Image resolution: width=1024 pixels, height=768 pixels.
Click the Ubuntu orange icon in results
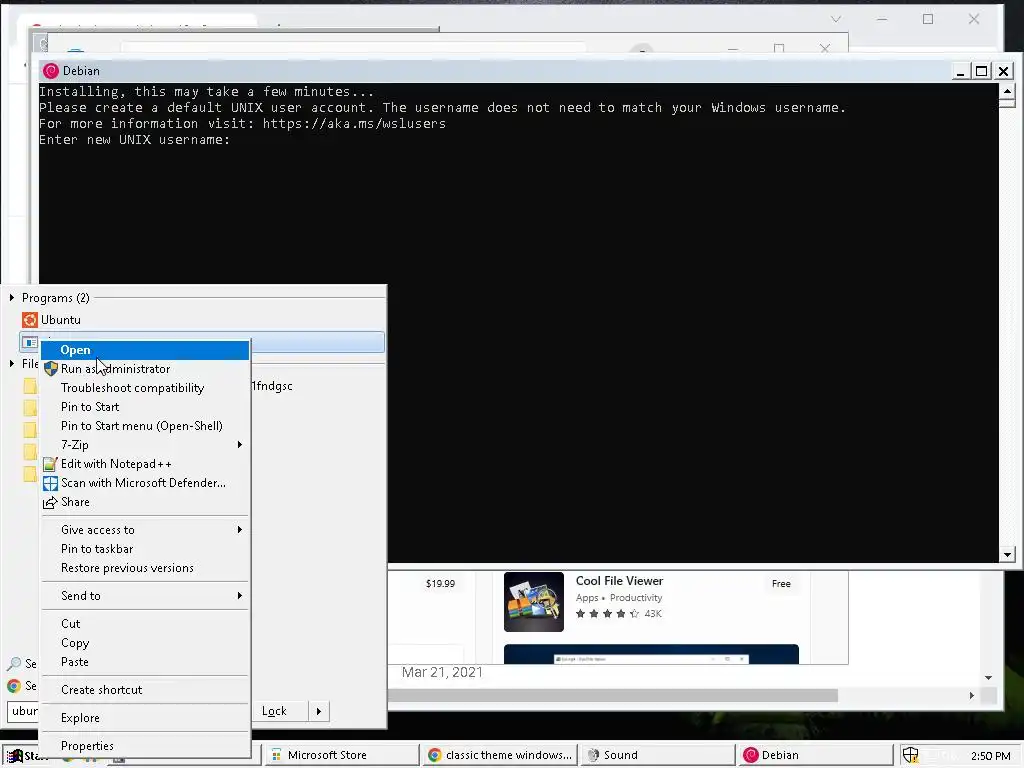point(30,319)
